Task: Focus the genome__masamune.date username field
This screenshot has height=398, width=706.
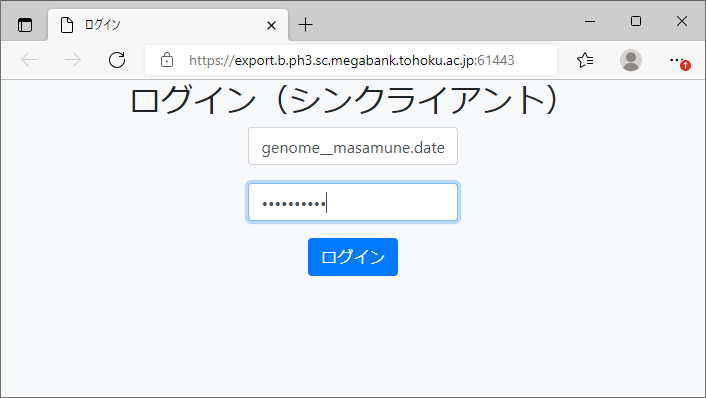Action: (353, 146)
